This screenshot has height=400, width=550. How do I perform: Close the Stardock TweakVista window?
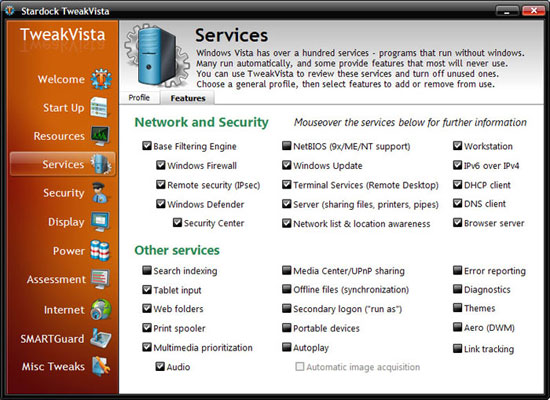coord(533,11)
